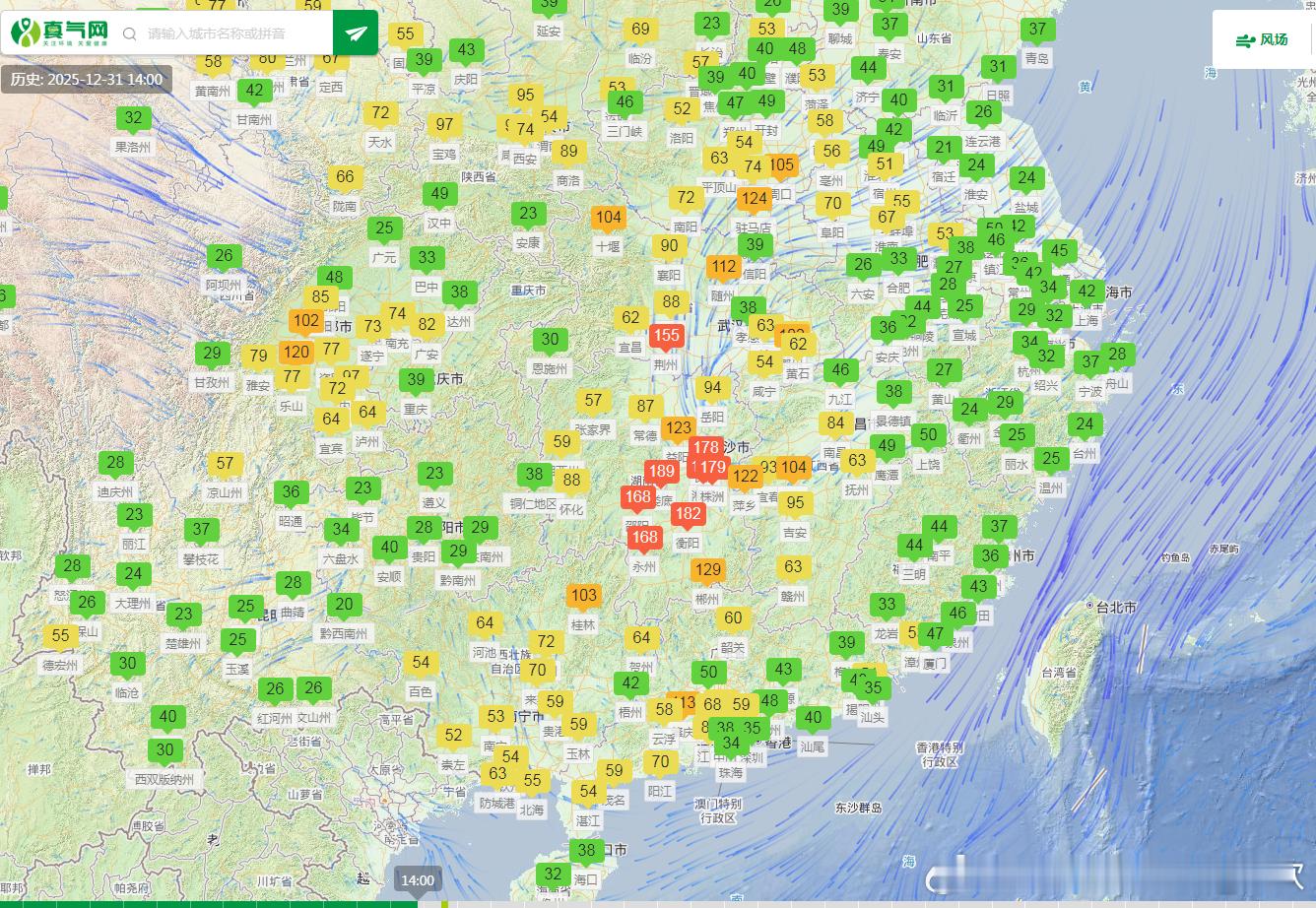Select the 104 AQI marker above 十堰
Viewport: 1316px width, 908px height.
(609, 218)
